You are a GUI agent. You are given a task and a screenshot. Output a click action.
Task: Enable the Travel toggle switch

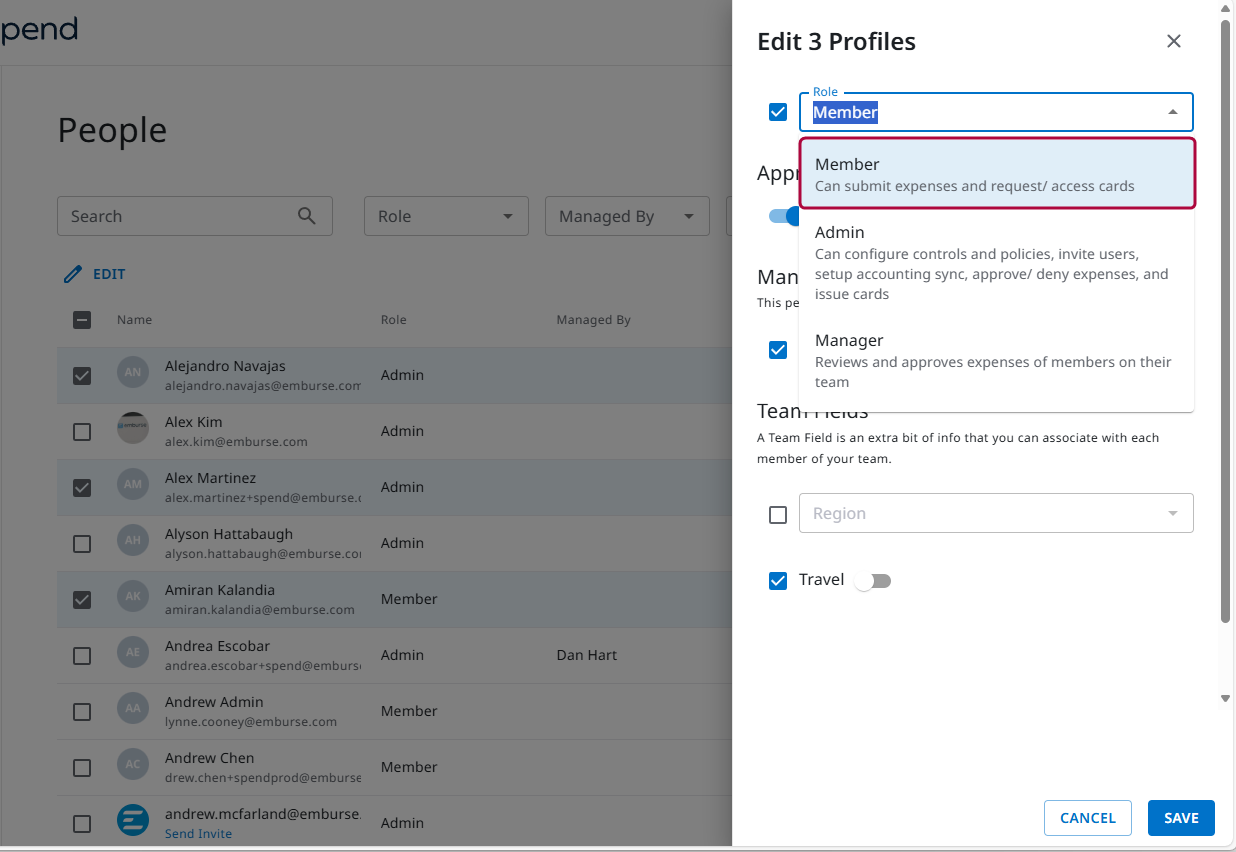point(871,580)
